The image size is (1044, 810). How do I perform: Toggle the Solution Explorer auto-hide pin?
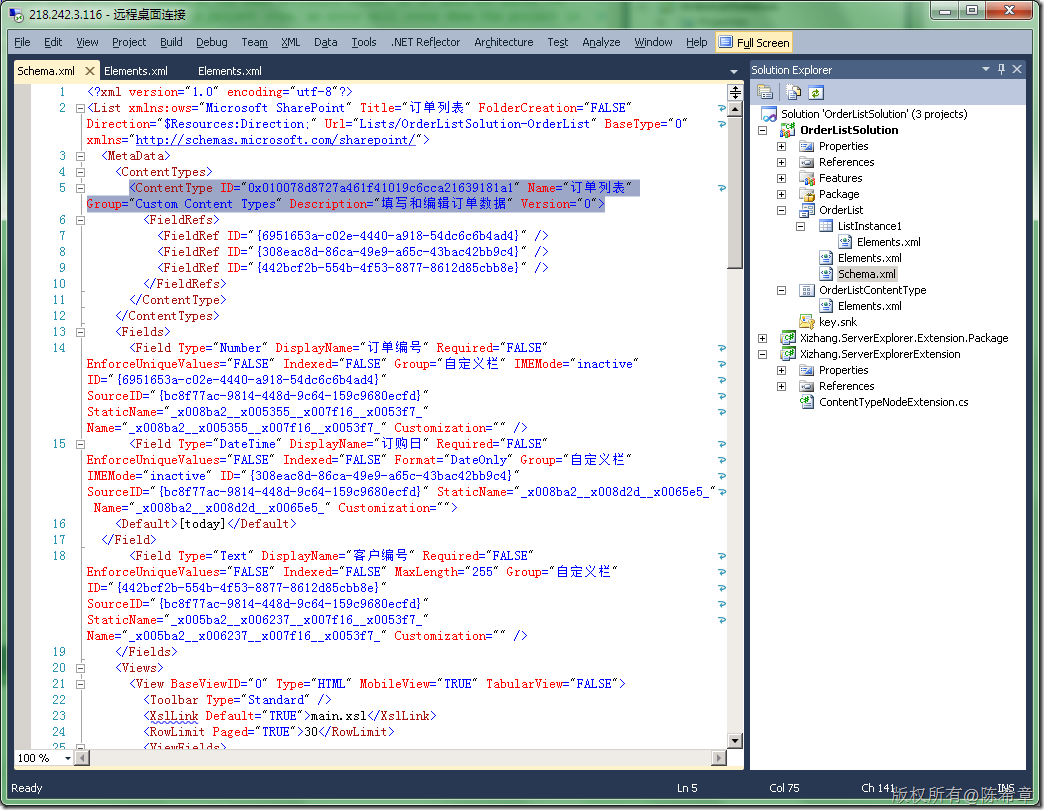click(x=1001, y=69)
